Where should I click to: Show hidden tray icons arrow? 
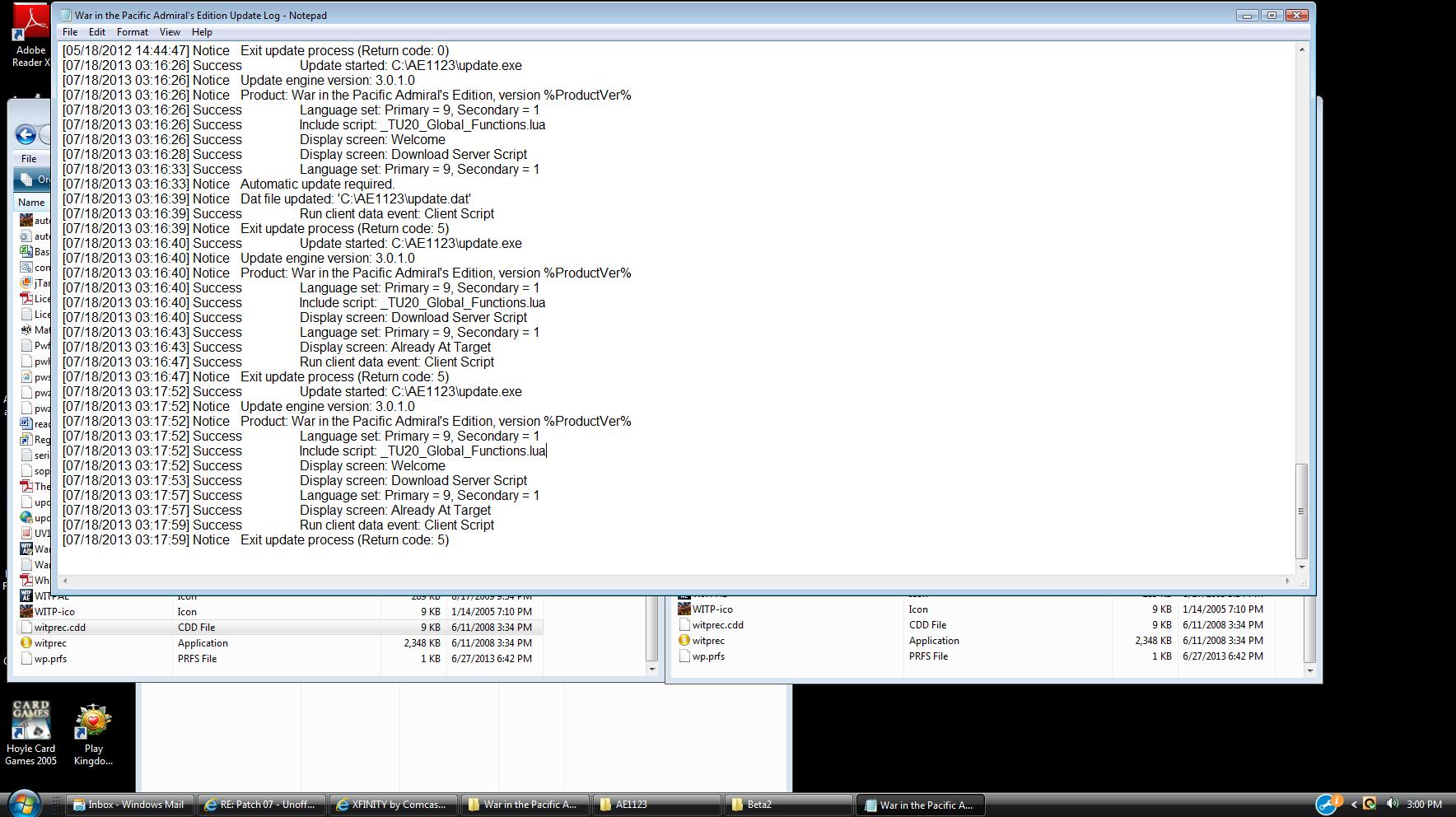click(x=1353, y=805)
